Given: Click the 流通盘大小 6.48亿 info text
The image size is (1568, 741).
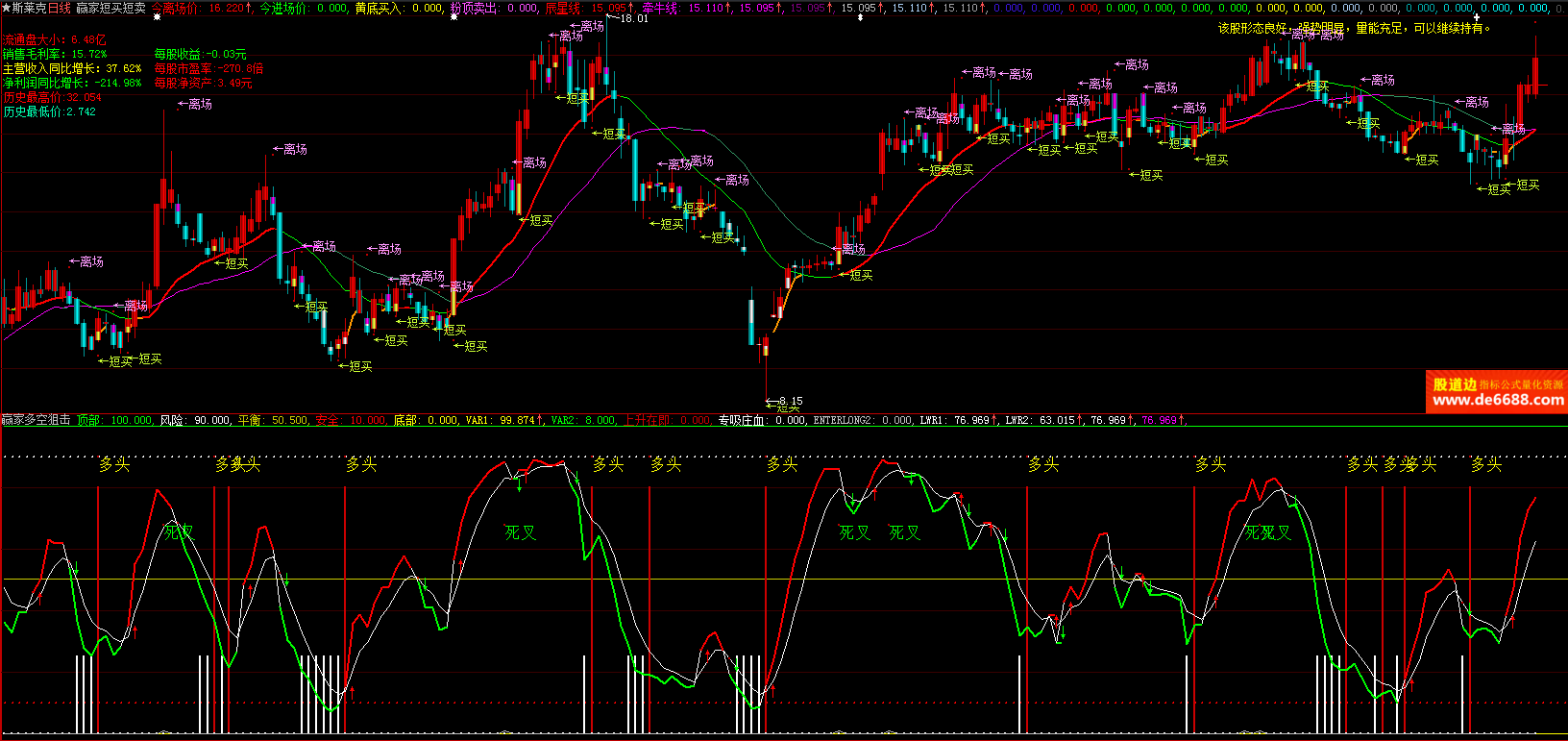Looking at the screenshot, I should pyautogui.click(x=54, y=40).
